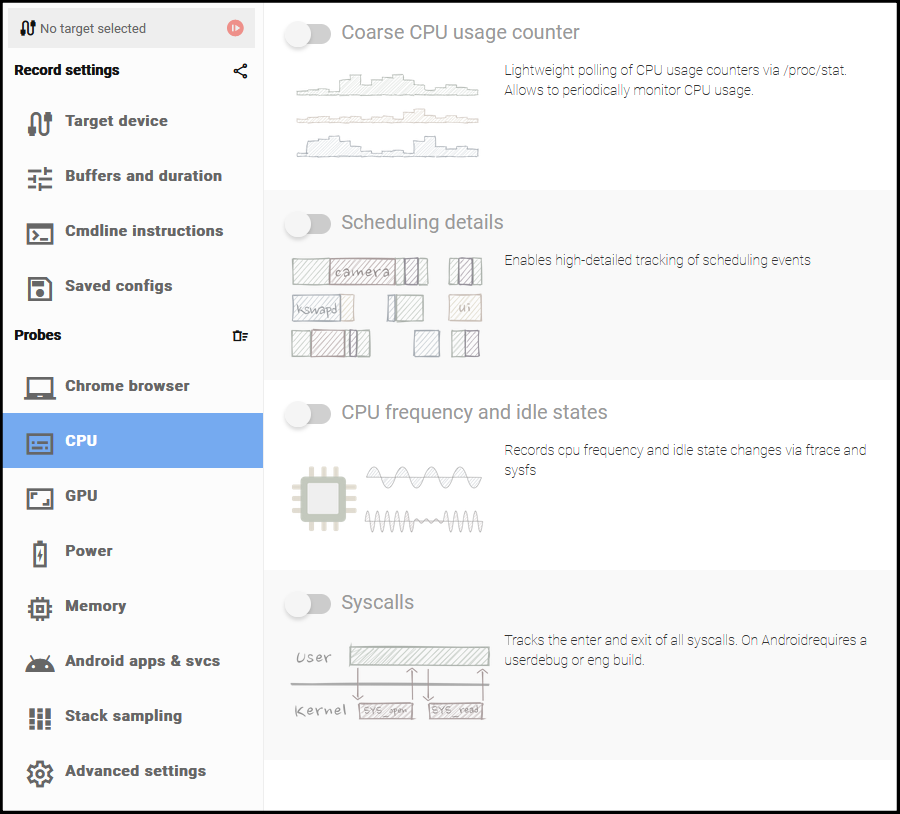The image size is (900, 814).
Task: Click the Advanced settings gear icon
Action: click(40, 772)
